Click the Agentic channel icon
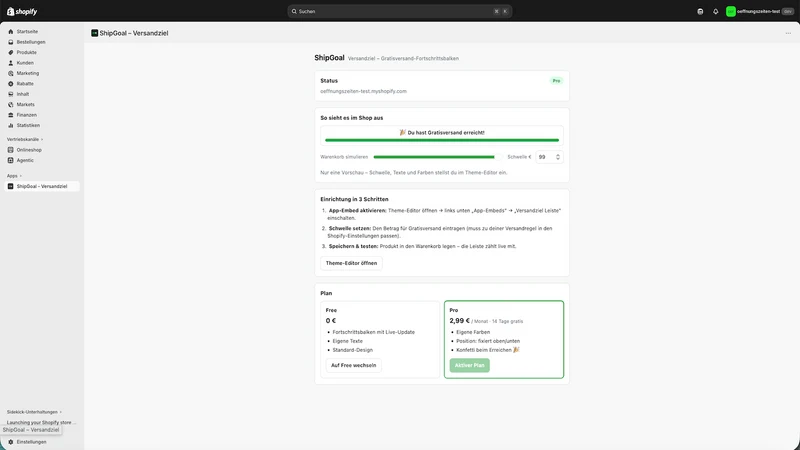The image size is (800, 450). [x=11, y=160]
